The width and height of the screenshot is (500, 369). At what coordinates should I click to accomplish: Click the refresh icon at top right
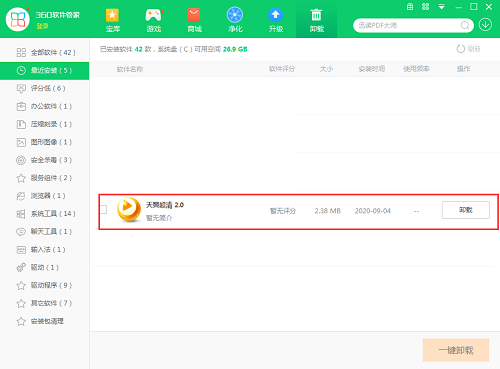(x=460, y=49)
